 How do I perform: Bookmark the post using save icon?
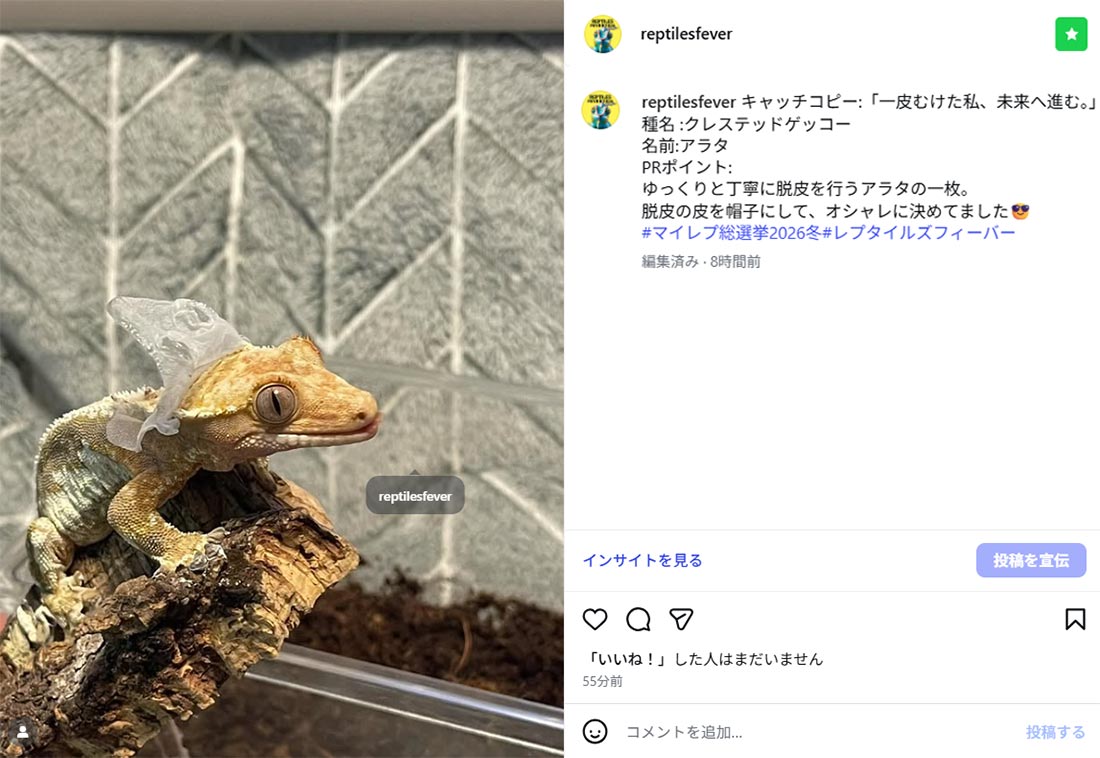pos(1075,619)
